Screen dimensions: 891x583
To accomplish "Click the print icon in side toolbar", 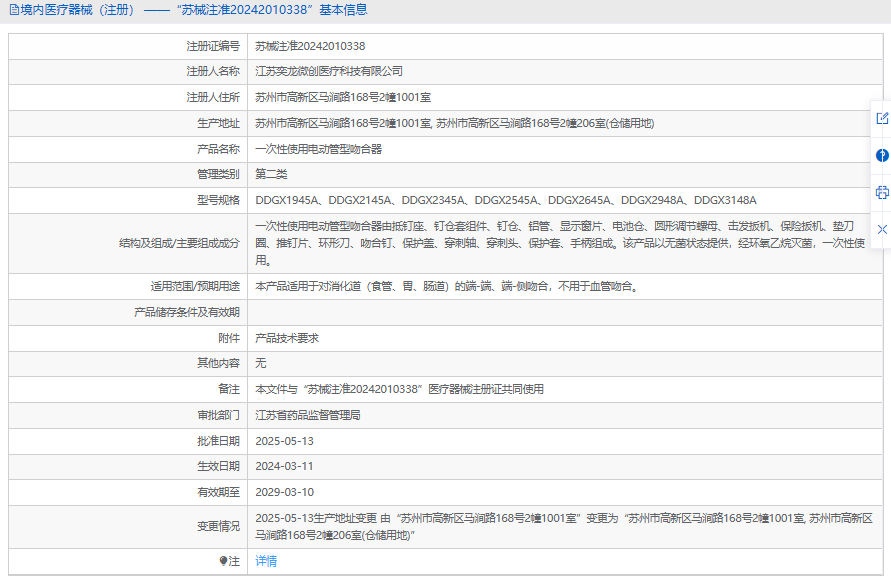I will click(882, 193).
